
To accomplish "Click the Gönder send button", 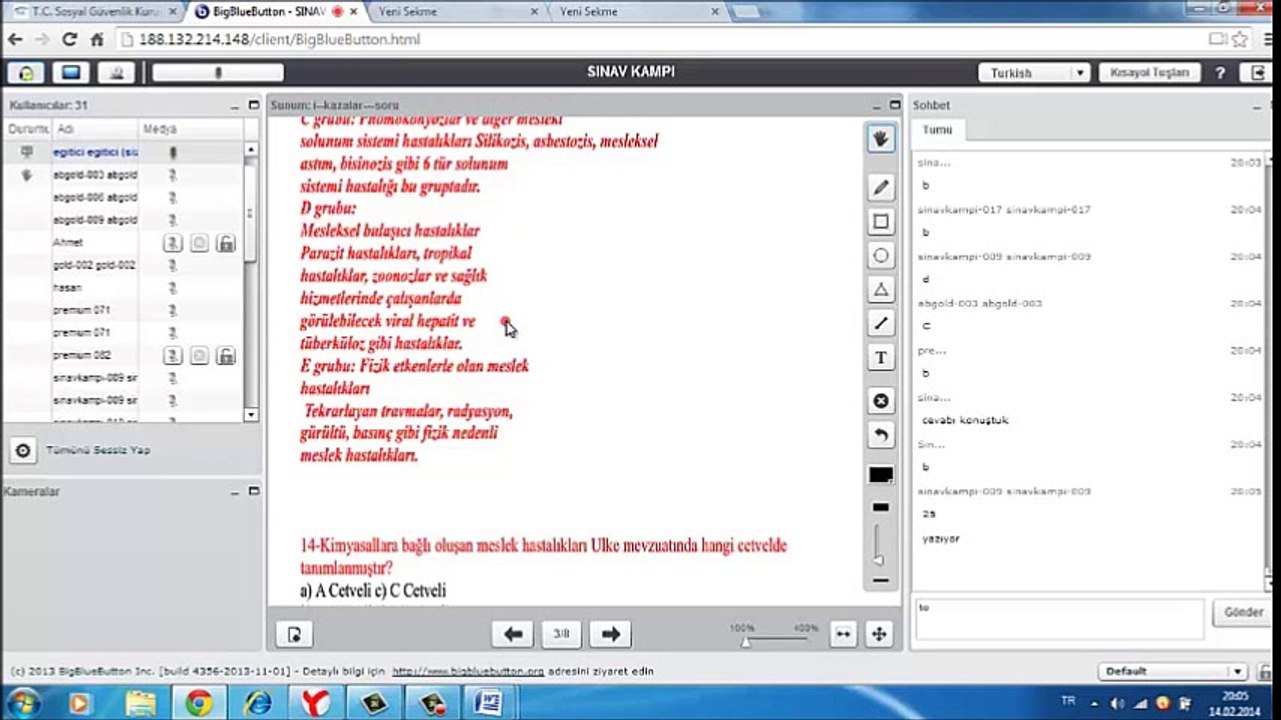I will (x=1243, y=612).
